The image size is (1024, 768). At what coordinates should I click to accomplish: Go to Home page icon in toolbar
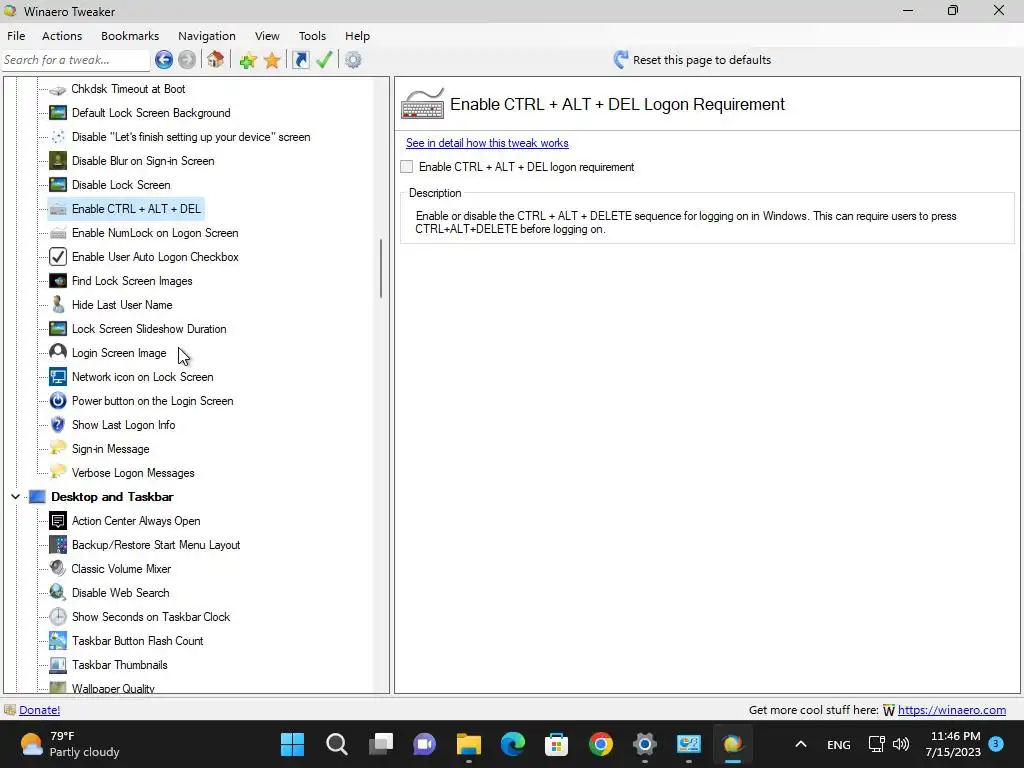[x=216, y=60]
